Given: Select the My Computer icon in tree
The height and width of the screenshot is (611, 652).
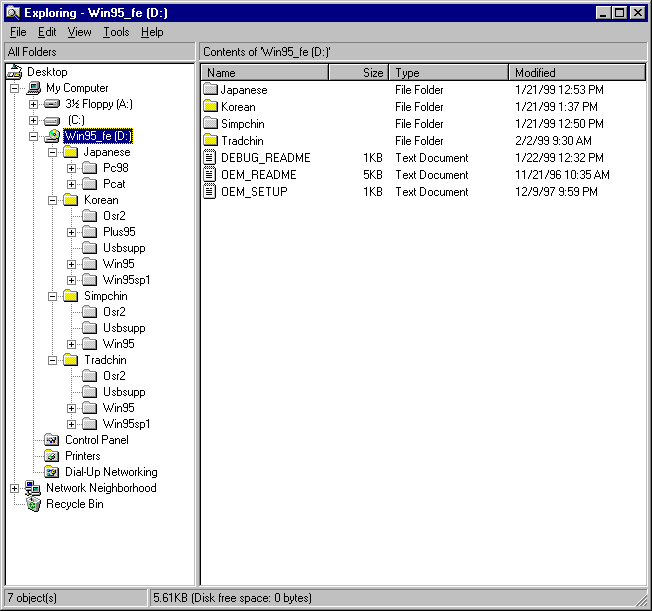Looking at the screenshot, I should [34, 88].
